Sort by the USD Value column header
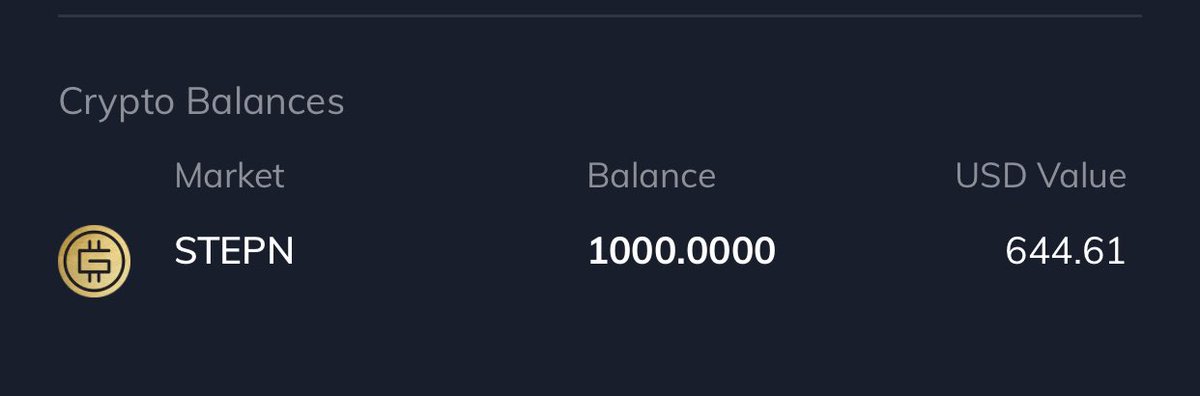This screenshot has height=396, width=1200. point(1041,176)
